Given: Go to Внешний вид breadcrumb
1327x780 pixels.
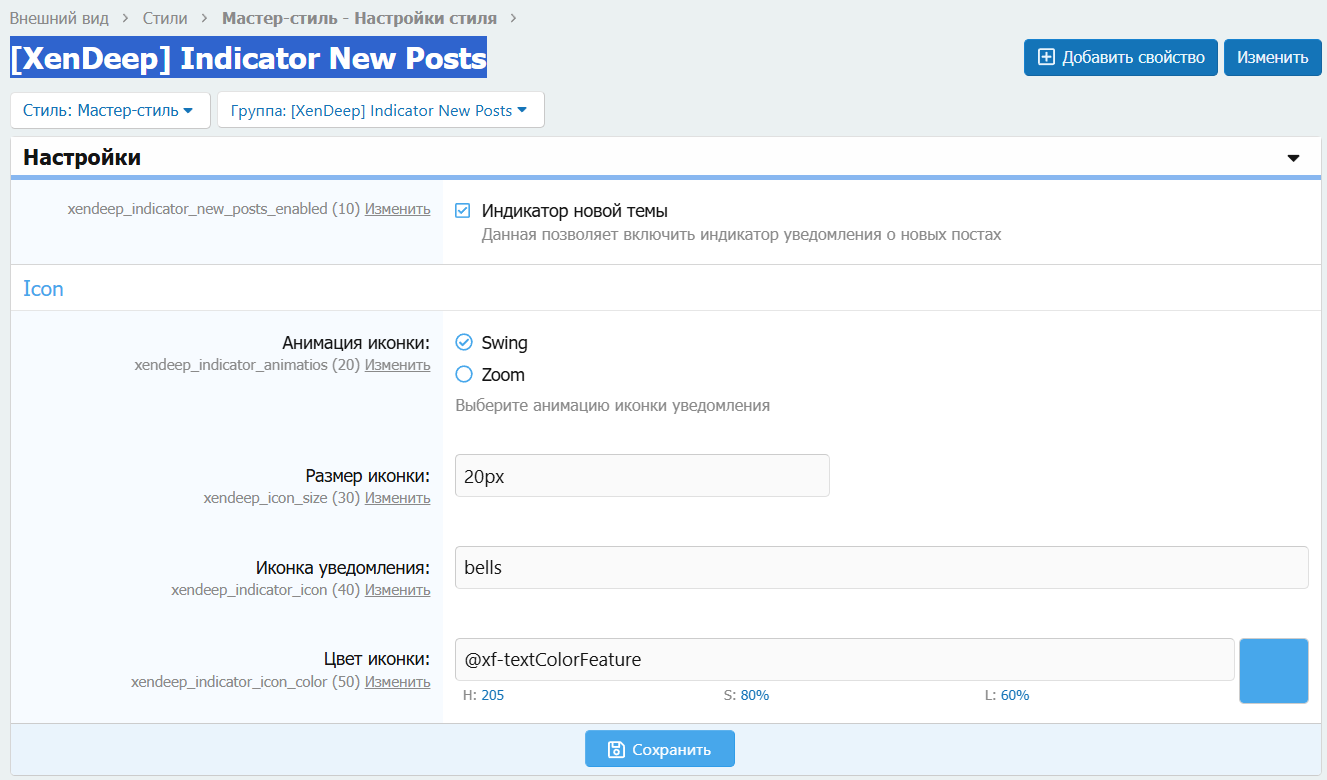Looking at the screenshot, I should pos(58,18).
